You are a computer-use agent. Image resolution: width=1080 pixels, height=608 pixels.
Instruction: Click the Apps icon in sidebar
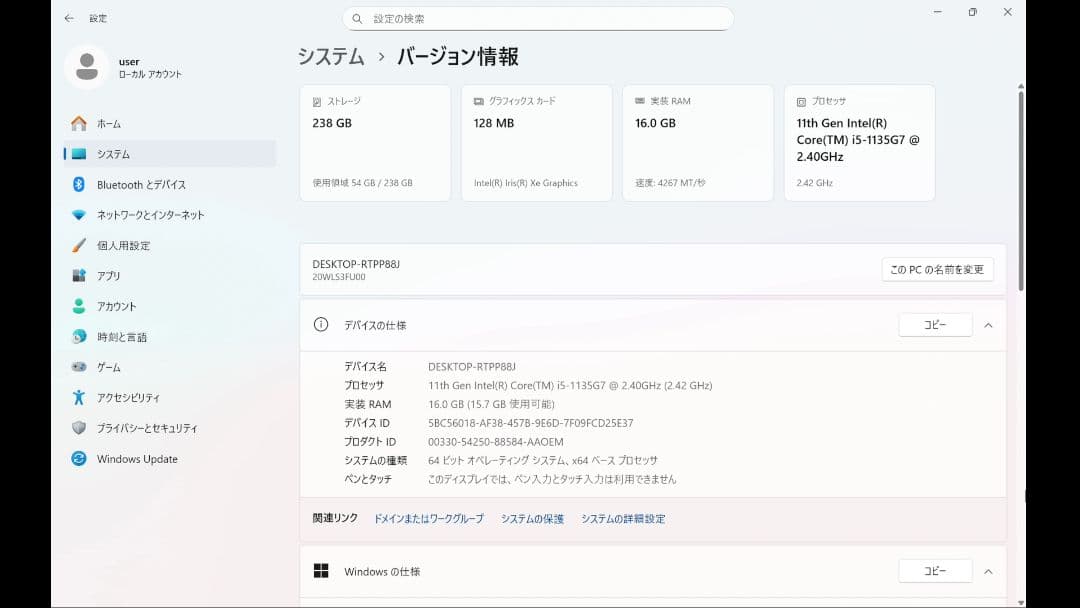click(79, 275)
